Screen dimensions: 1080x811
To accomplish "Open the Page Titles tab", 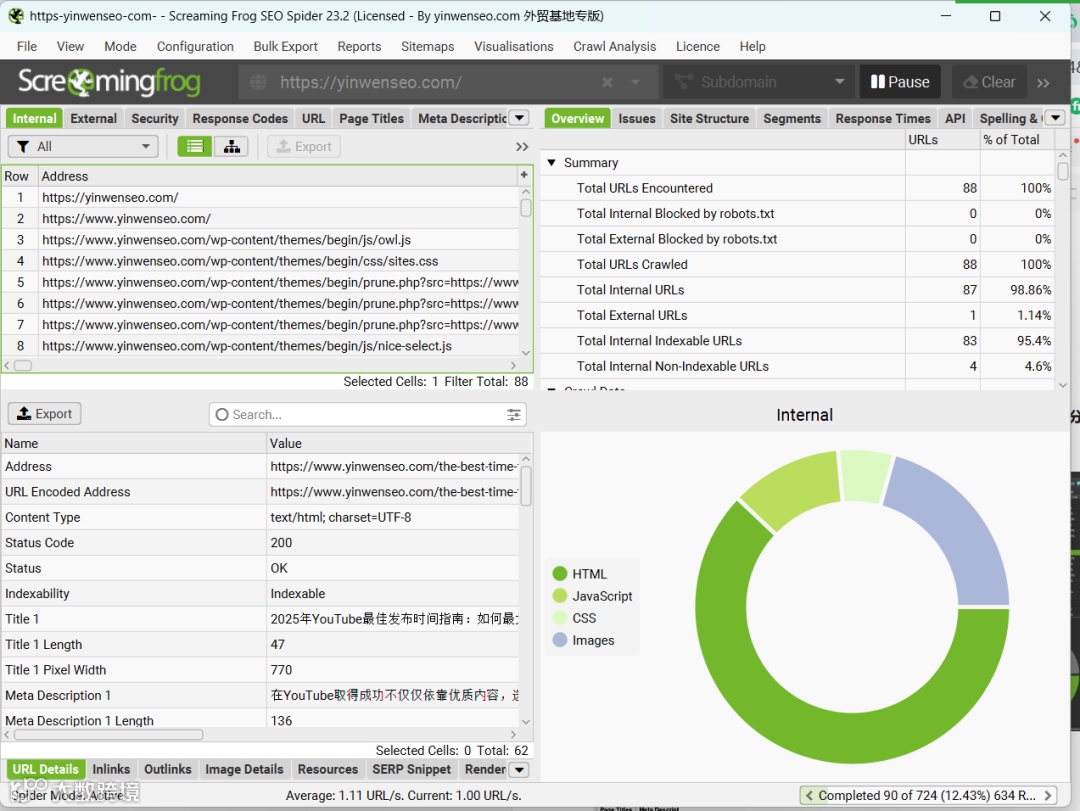I will click(x=371, y=118).
